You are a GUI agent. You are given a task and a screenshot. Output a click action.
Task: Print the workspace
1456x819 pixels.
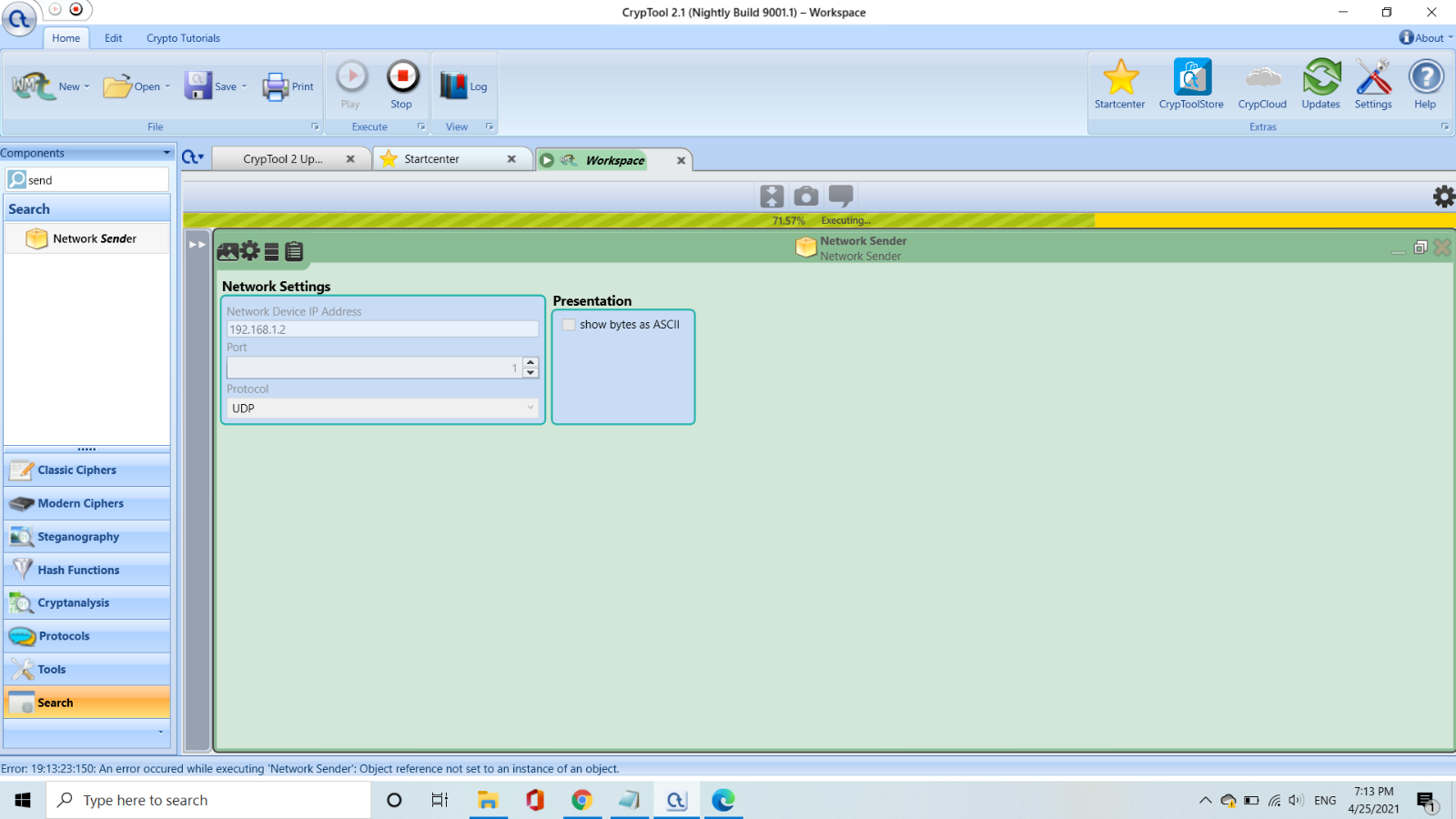click(x=288, y=86)
